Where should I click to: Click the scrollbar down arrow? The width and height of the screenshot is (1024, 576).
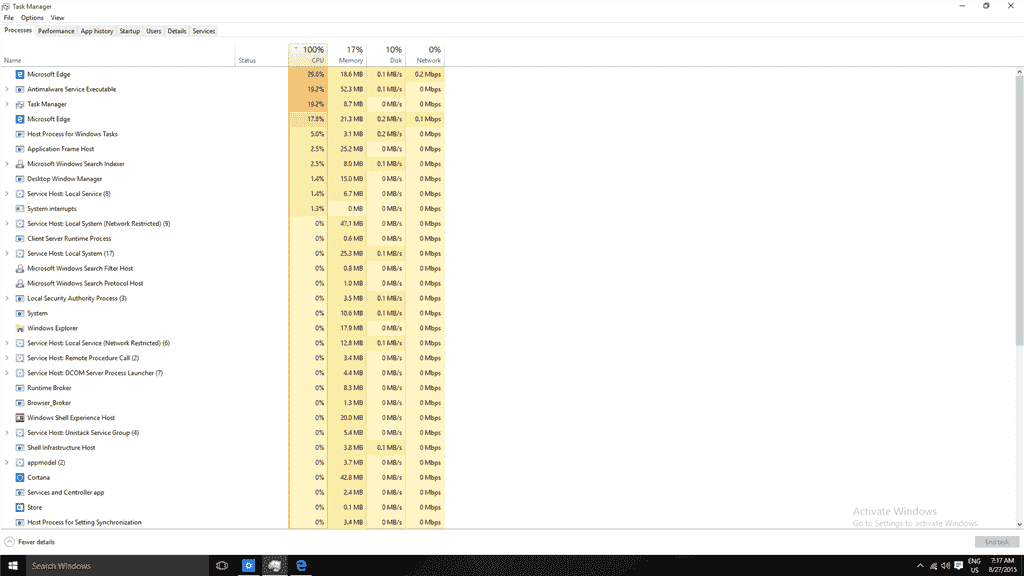click(1019, 524)
